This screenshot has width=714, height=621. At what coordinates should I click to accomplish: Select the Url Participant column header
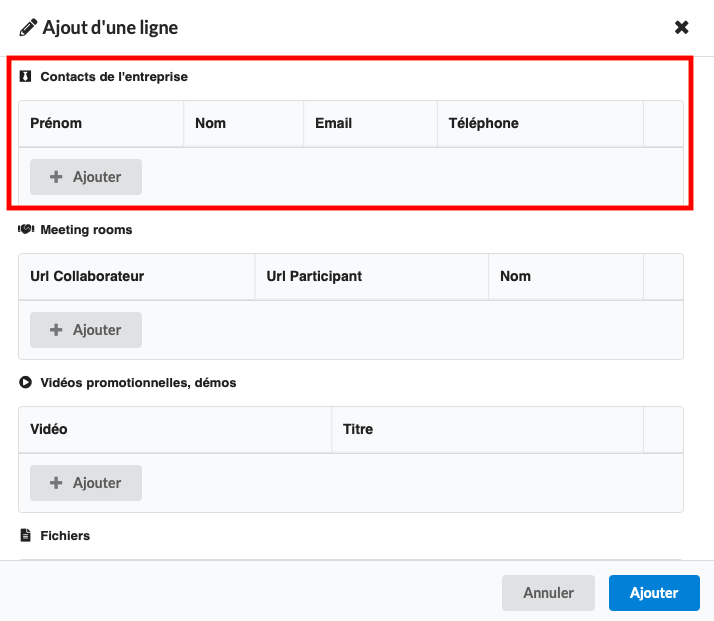314,276
